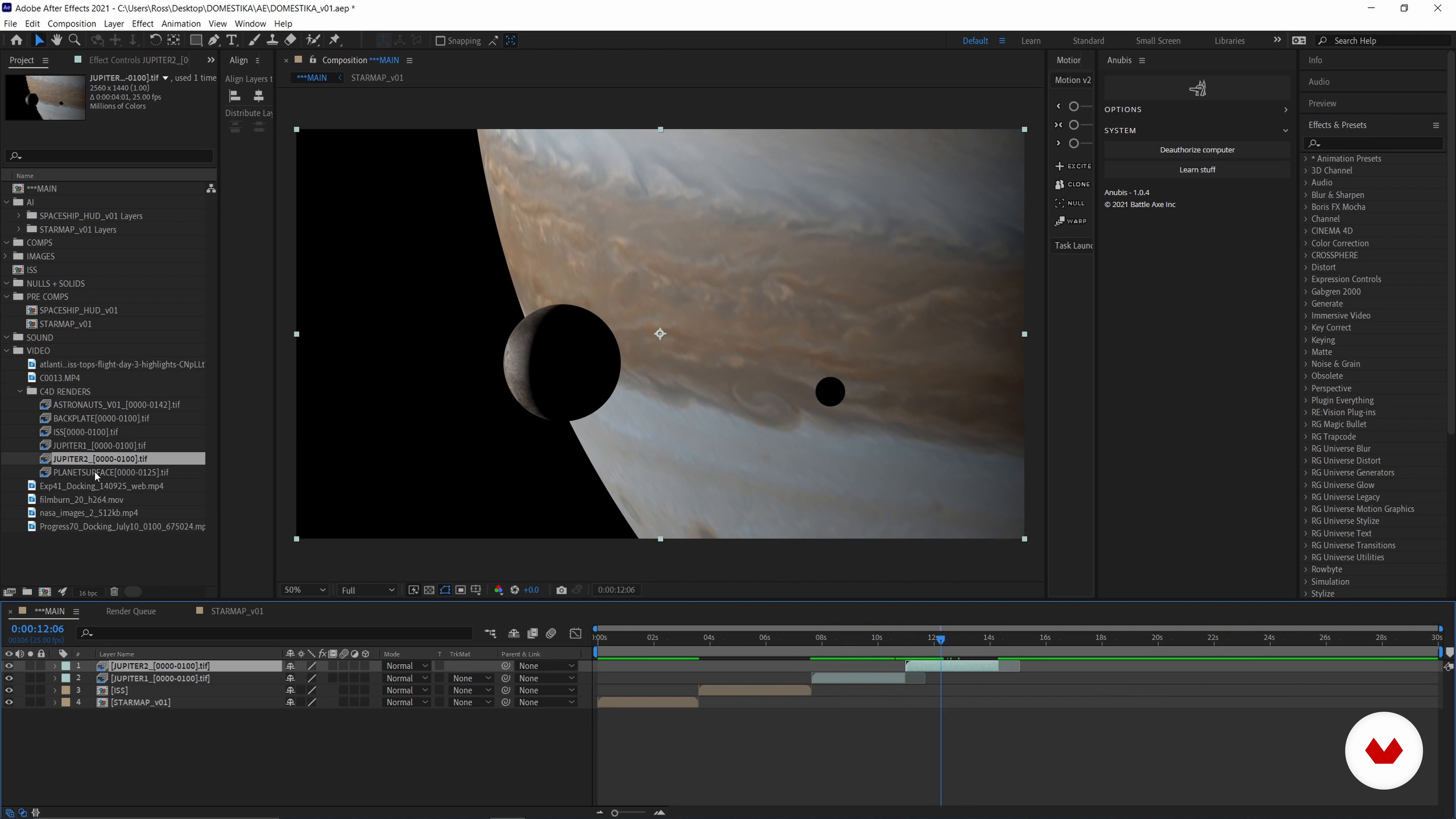Select the Eraser tool
The image size is (1456, 819).
tap(290, 40)
